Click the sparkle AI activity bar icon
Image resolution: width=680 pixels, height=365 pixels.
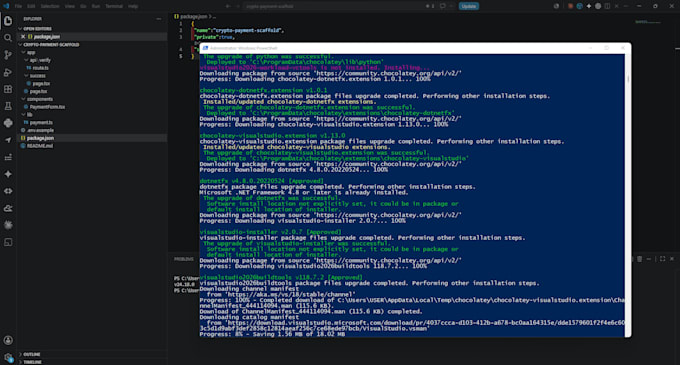point(8,174)
